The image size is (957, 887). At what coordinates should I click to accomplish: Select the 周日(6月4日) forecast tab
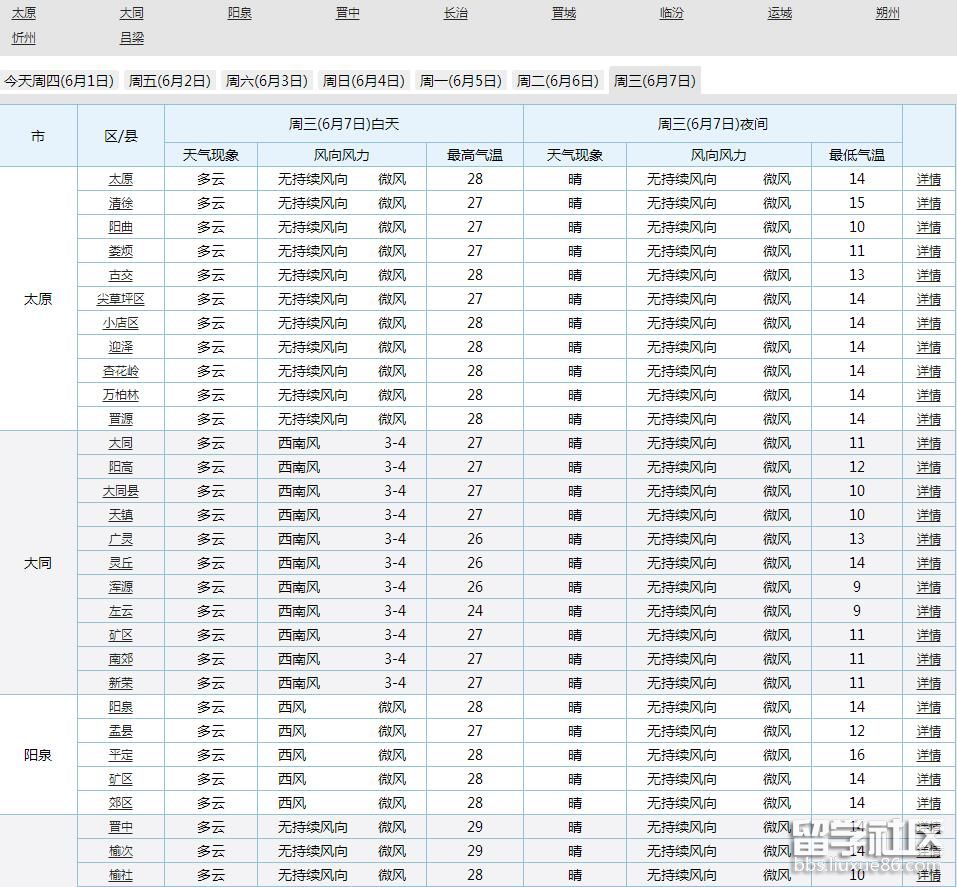click(363, 79)
